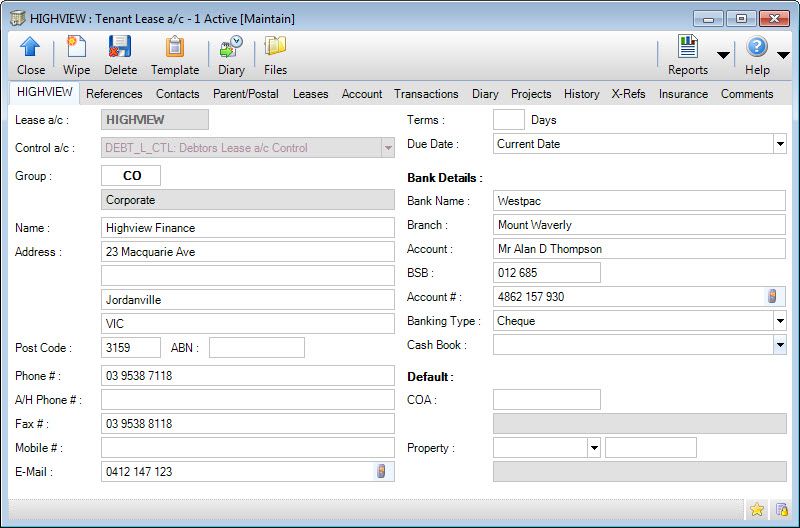Switch to the Account tab

coord(362,94)
